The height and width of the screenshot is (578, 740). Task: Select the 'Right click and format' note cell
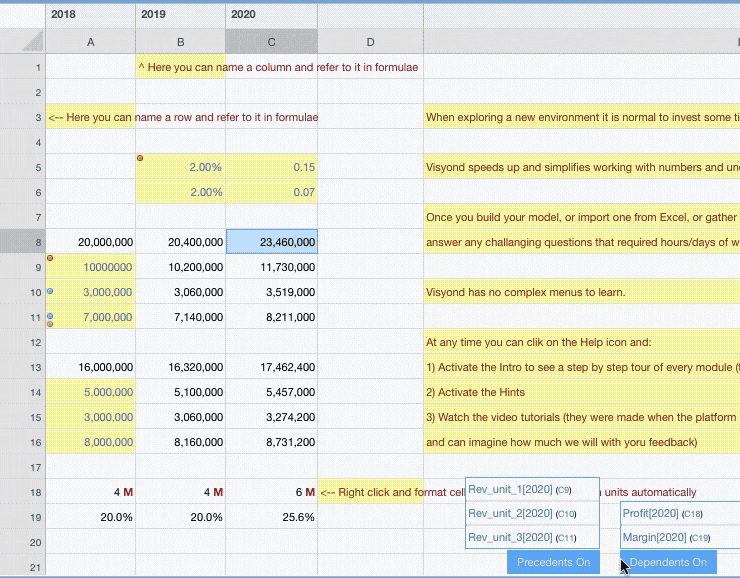coord(370,492)
